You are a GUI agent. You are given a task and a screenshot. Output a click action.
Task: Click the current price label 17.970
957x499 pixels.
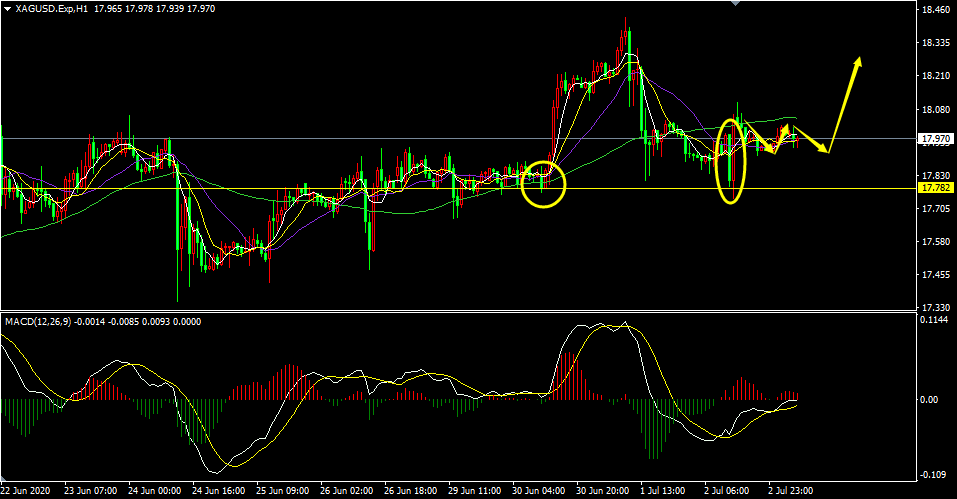(x=936, y=139)
